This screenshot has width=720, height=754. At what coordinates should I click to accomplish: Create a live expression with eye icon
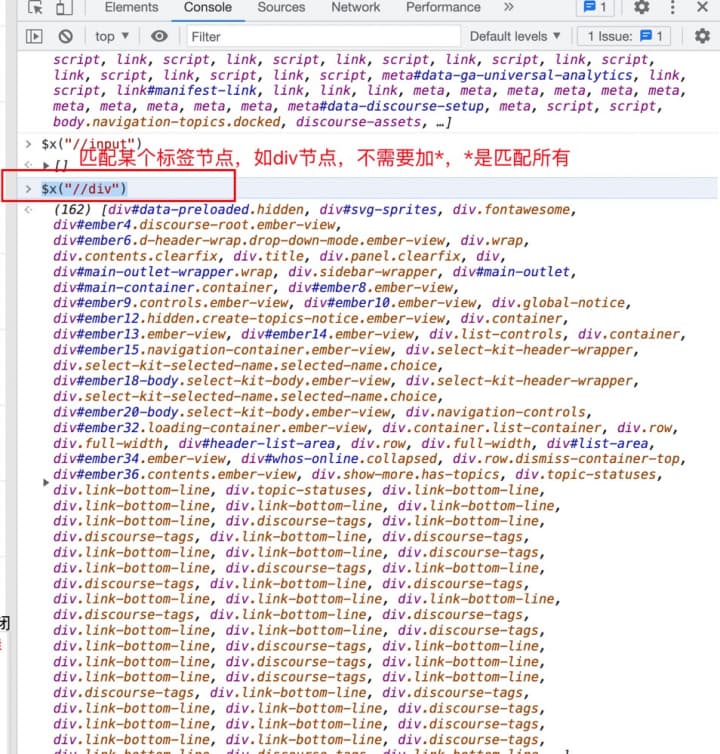point(159,36)
